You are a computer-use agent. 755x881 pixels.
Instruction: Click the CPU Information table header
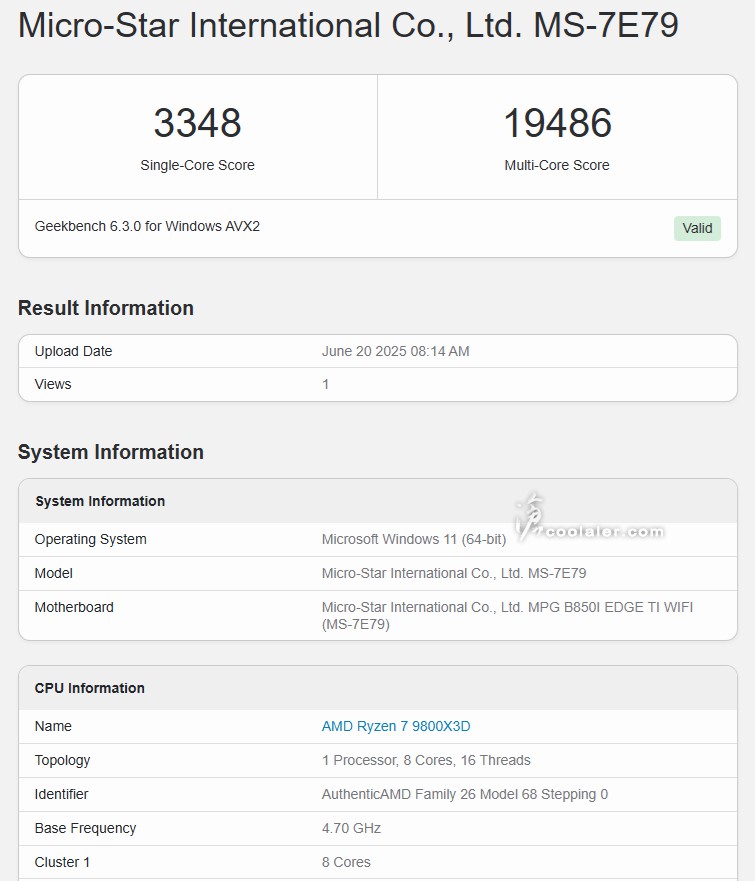click(x=90, y=688)
